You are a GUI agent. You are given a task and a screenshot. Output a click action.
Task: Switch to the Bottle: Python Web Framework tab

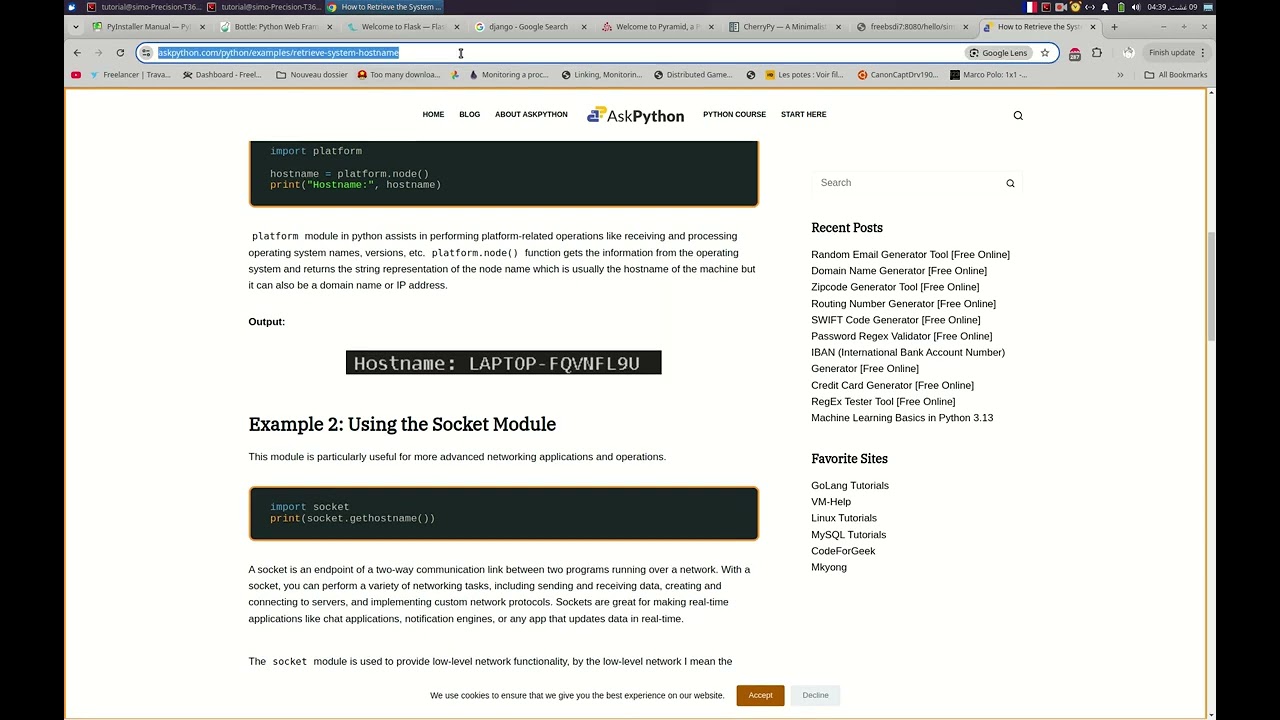(x=276, y=27)
